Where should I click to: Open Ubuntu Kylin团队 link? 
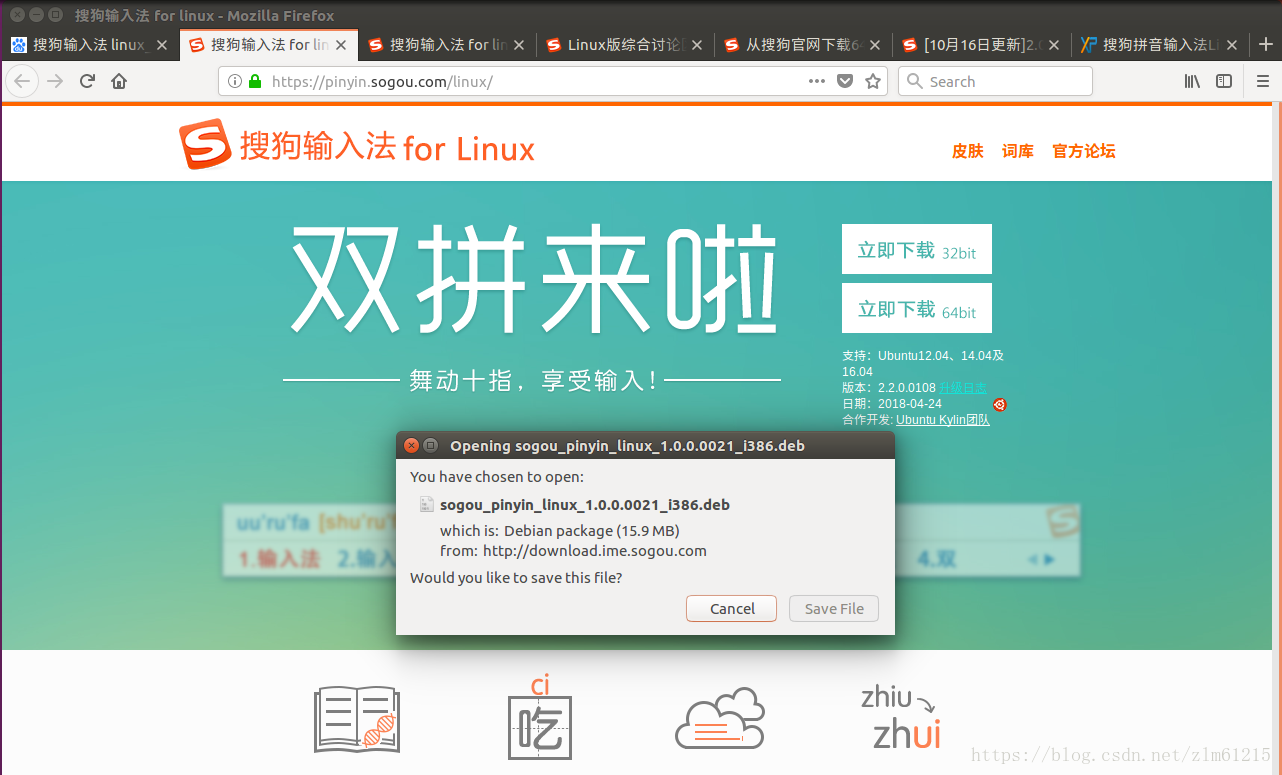pyautogui.click(x=943, y=420)
